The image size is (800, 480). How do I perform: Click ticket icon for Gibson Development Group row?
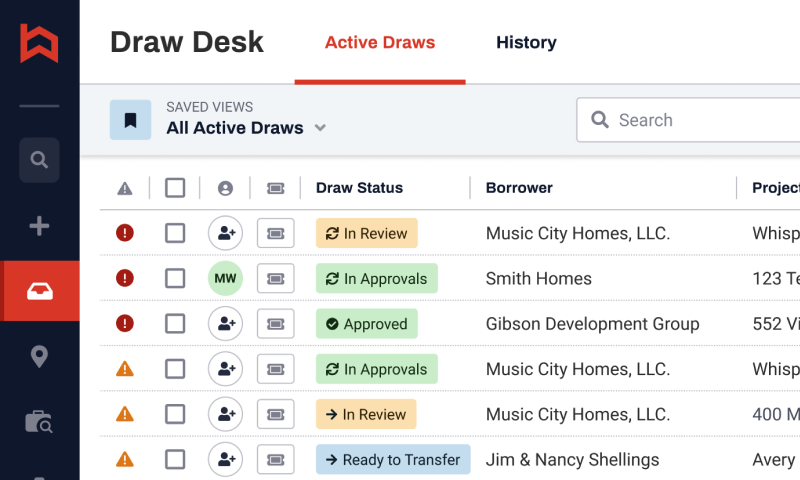point(276,324)
